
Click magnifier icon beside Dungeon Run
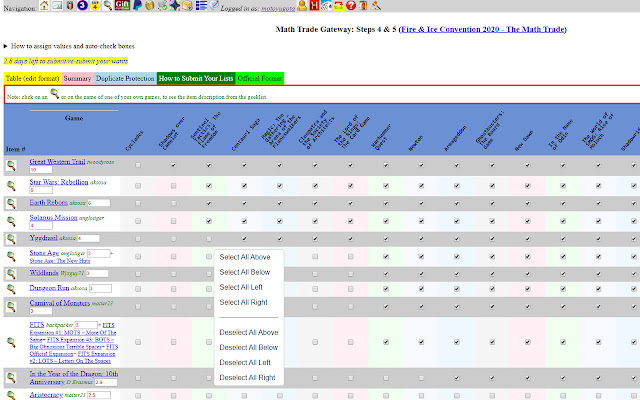coord(11,289)
